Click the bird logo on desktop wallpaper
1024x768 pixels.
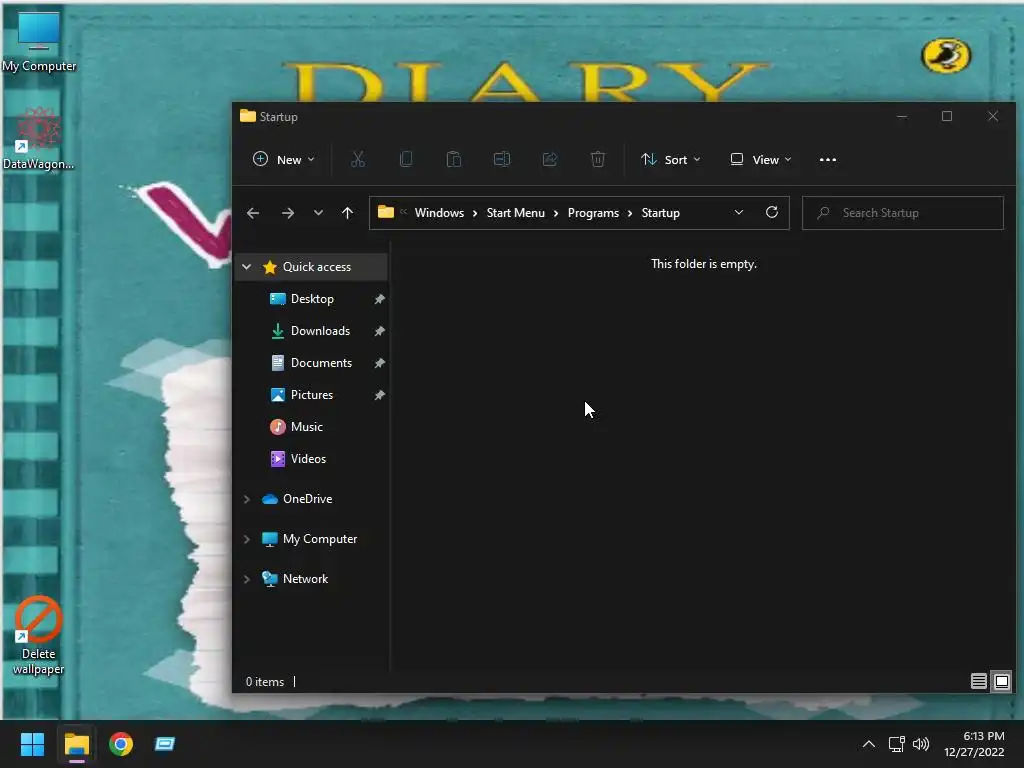946,56
